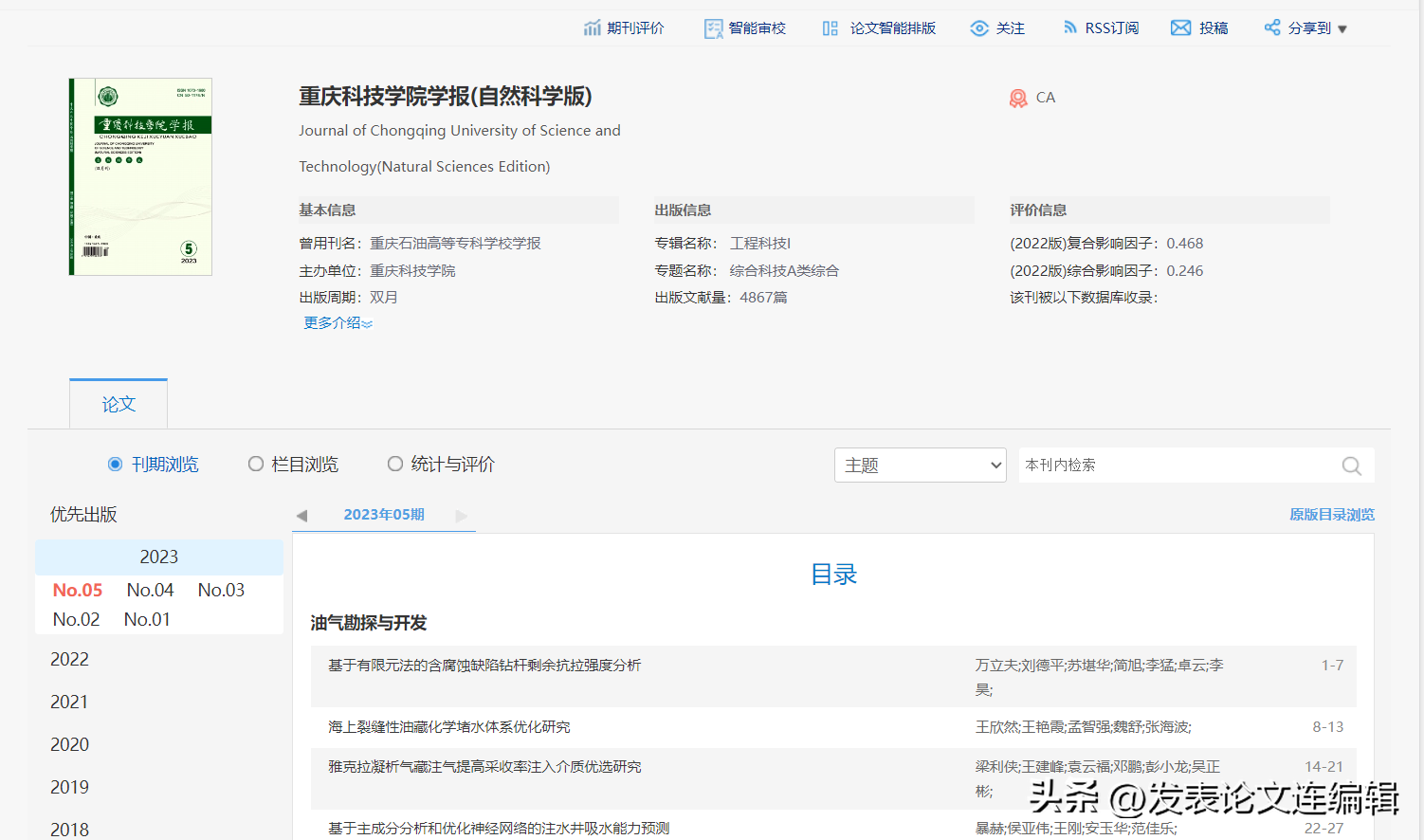Viewport: 1424px width, 840px height.
Task: Expand the 2022 year issues
Action: click(69, 660)
